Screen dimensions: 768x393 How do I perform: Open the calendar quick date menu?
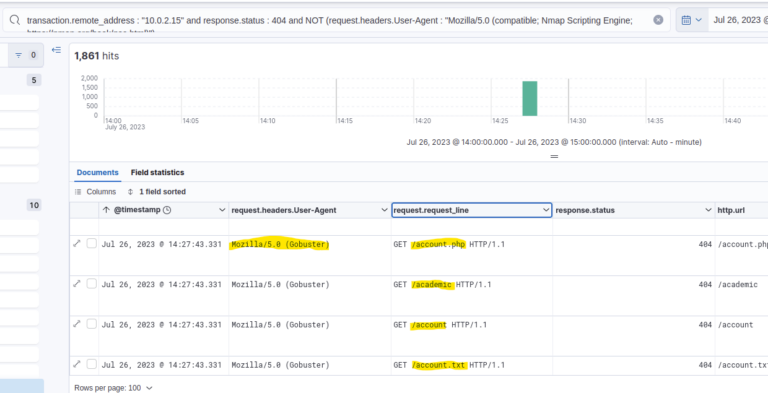pyautogui.click(x=692, y=20)
